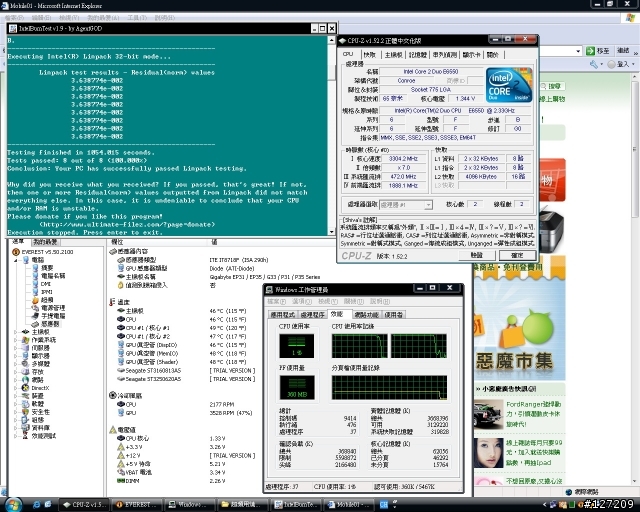Click the IntelBurnTest taskbar button
640x512 pixels.
click(x=296, y=505)
